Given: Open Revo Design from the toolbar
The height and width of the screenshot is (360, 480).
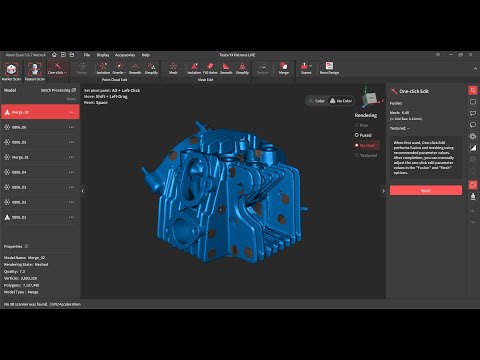Looking at the screenshot, I should [x=329, y=69].
